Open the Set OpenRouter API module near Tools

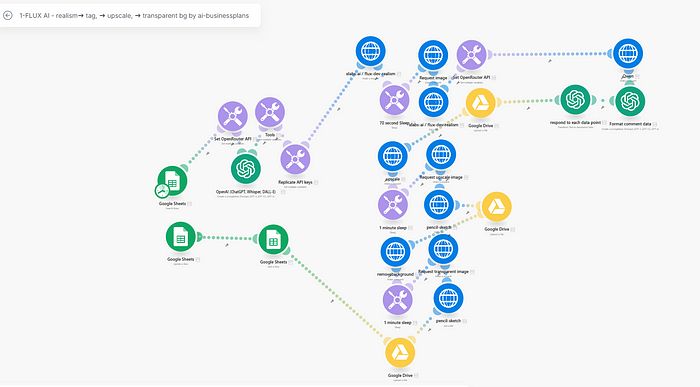[x=233, y=117]
